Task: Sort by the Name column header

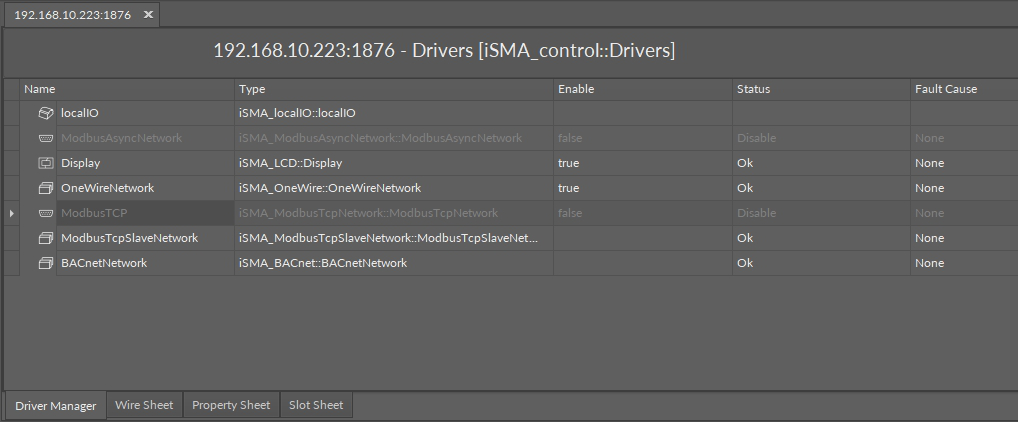Action: (x=40, y=89)
